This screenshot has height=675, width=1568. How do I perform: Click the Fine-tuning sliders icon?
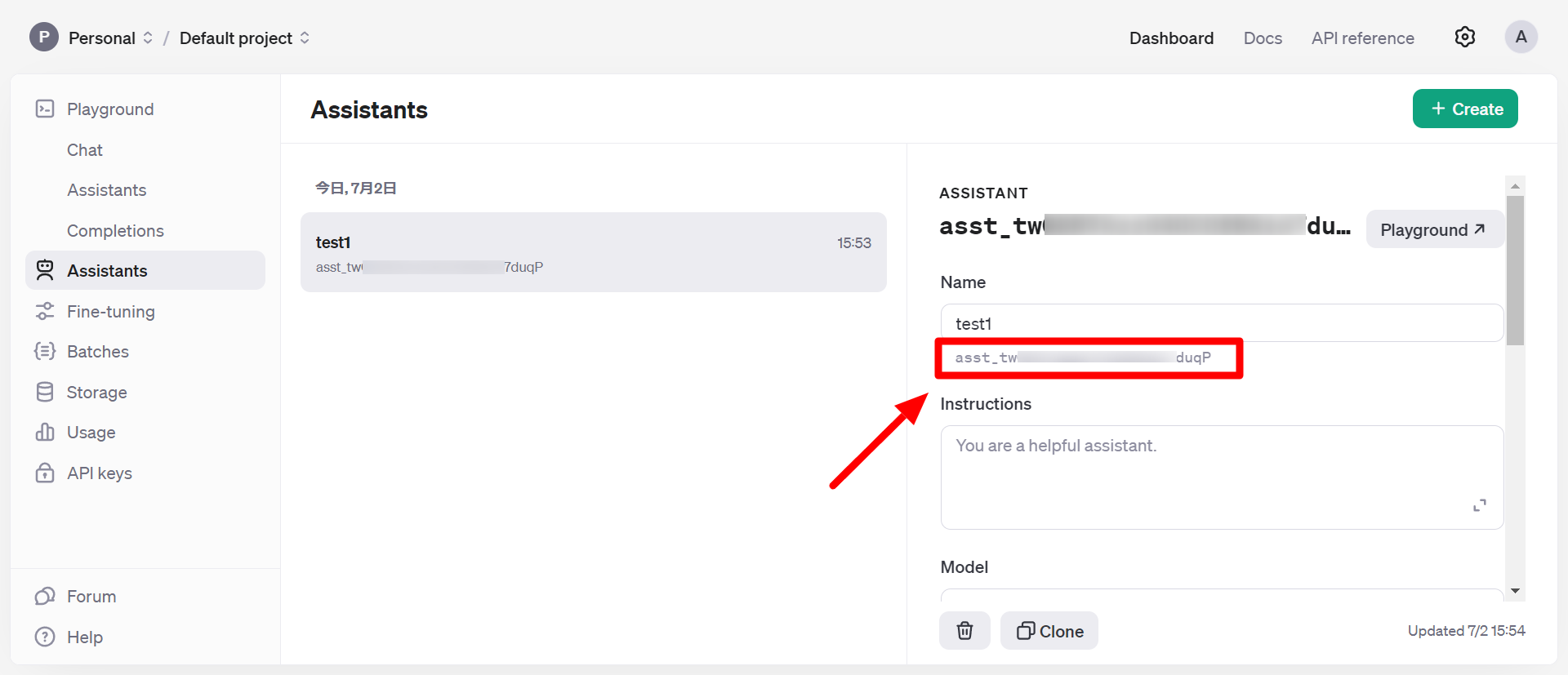point(45,311)
